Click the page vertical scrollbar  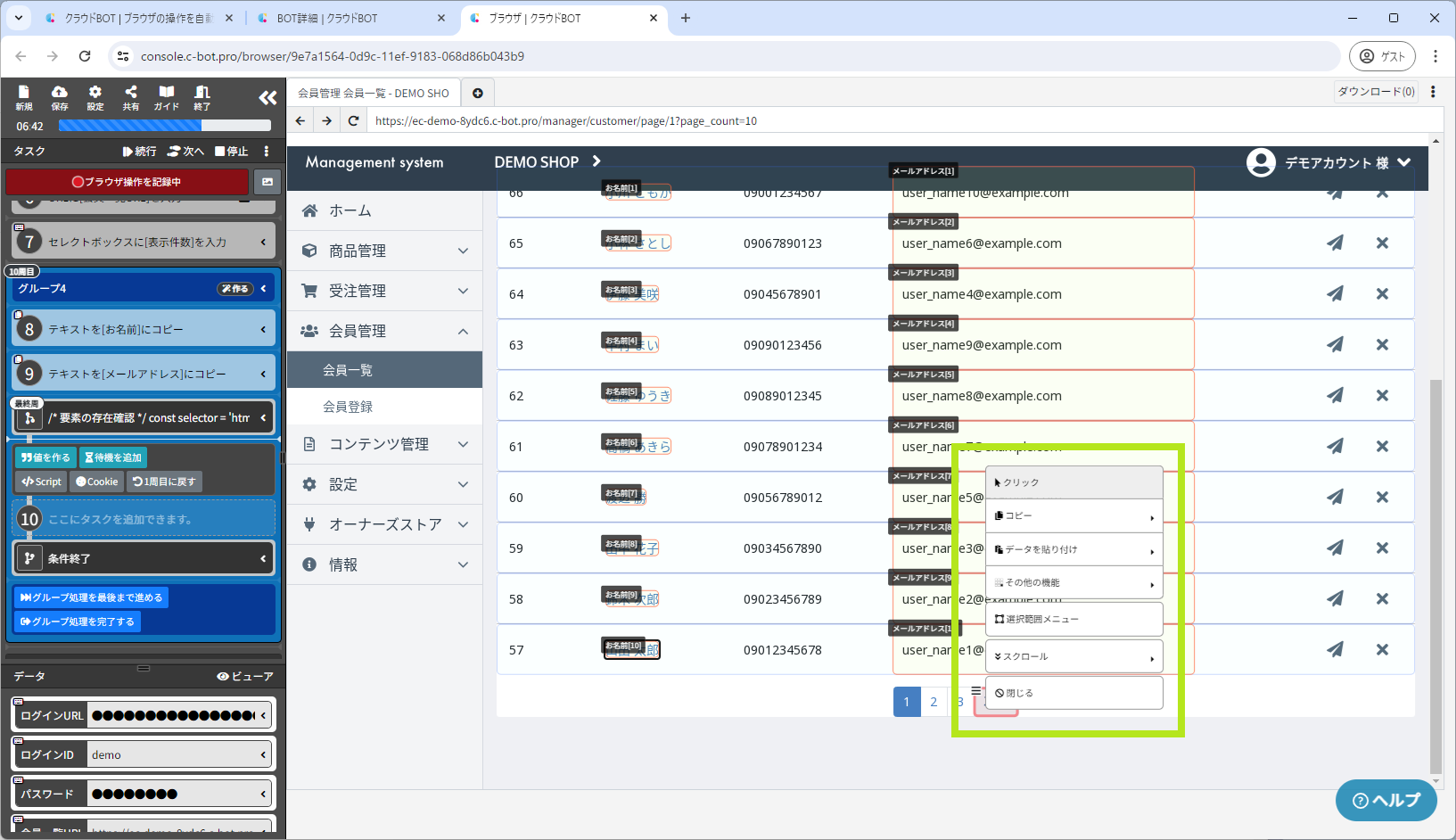click(x=1435, y=575)
